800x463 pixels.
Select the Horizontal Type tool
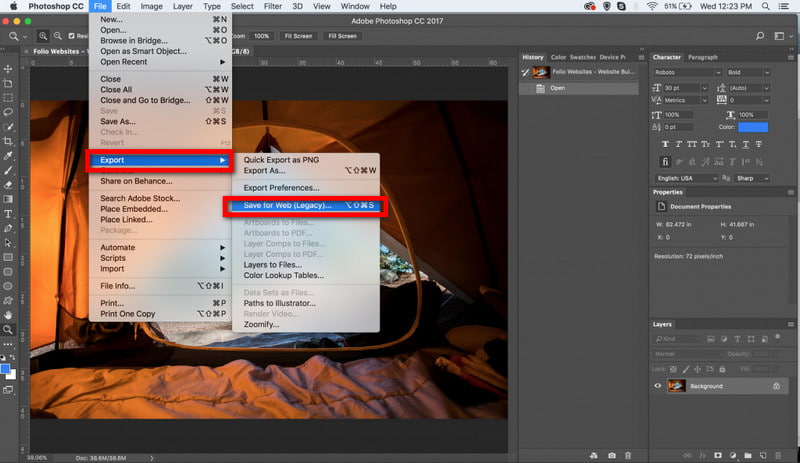8,213
